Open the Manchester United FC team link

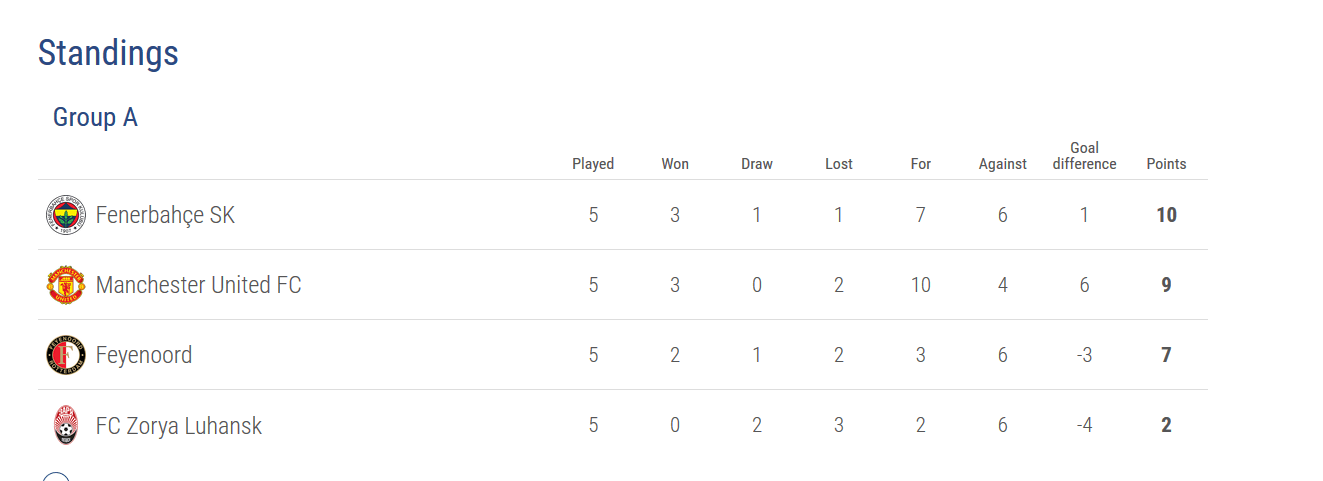[x=198, y=285]
